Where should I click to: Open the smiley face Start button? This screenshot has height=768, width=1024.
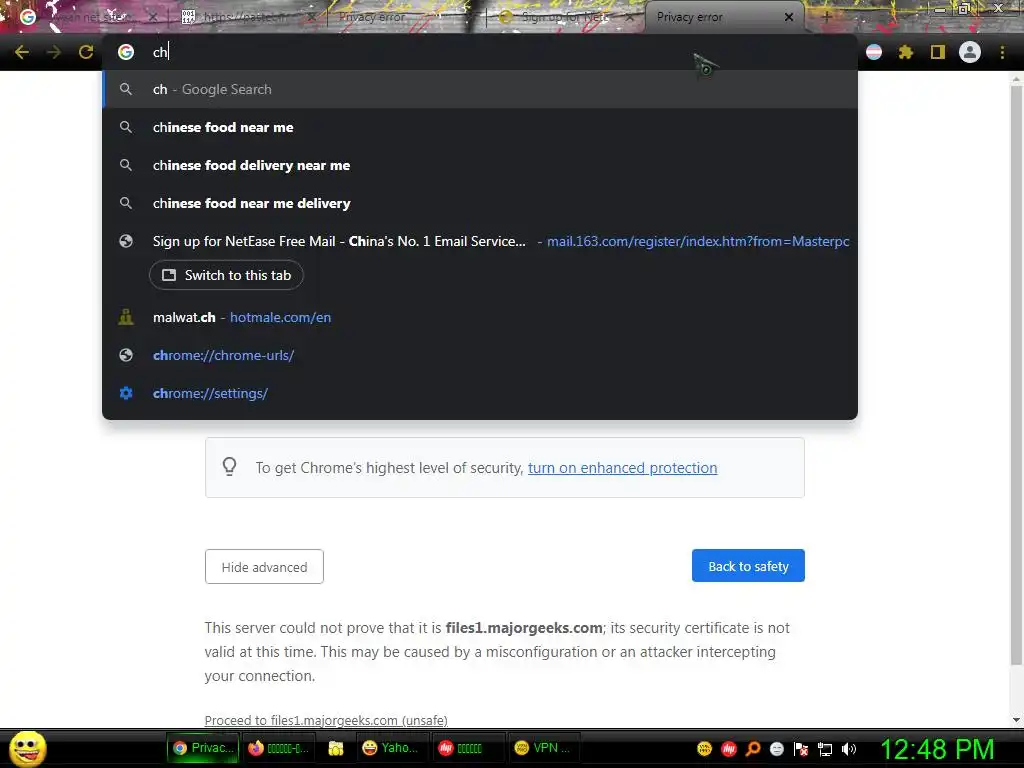tap(27, 749)
